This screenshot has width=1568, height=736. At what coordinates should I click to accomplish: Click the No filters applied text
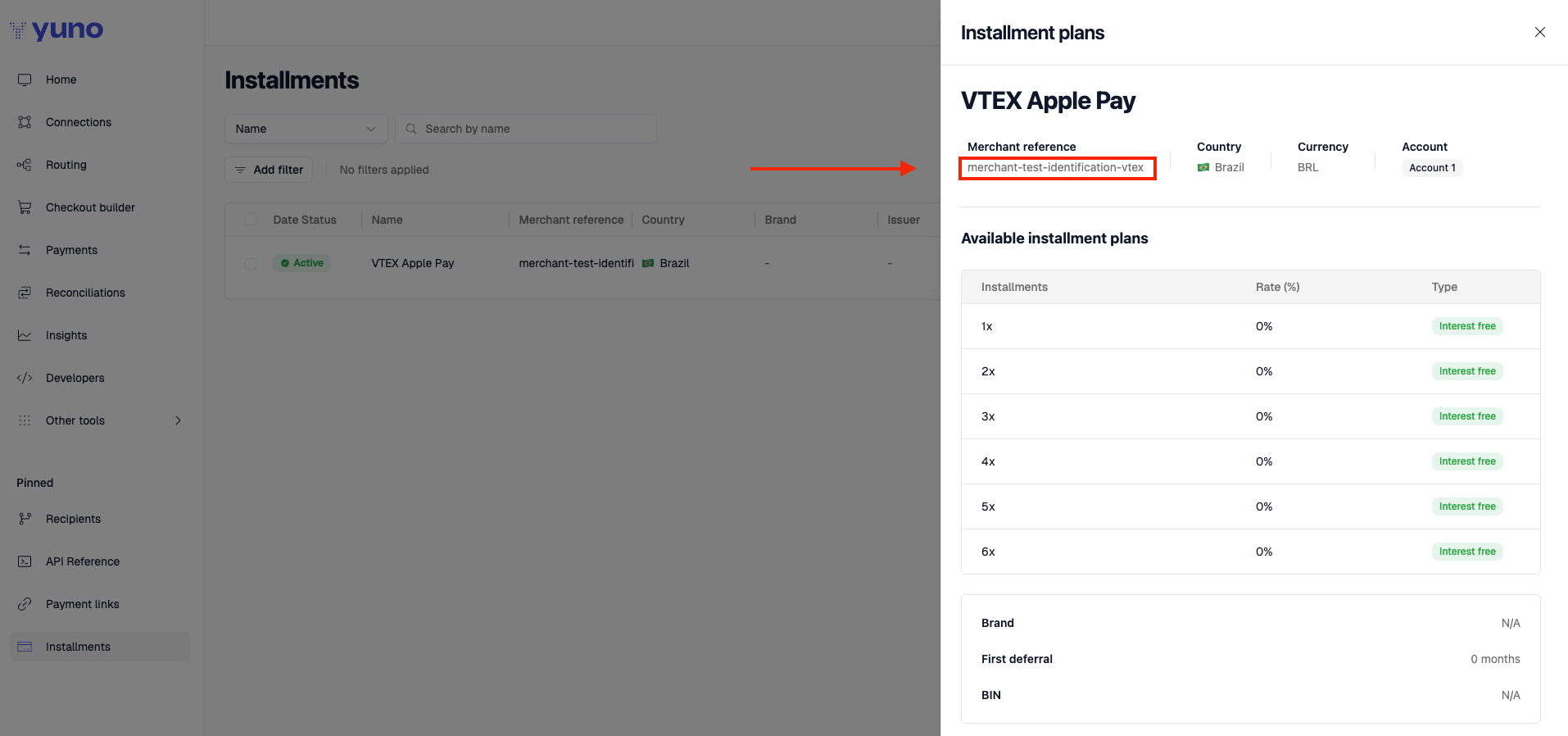[384, 170]
